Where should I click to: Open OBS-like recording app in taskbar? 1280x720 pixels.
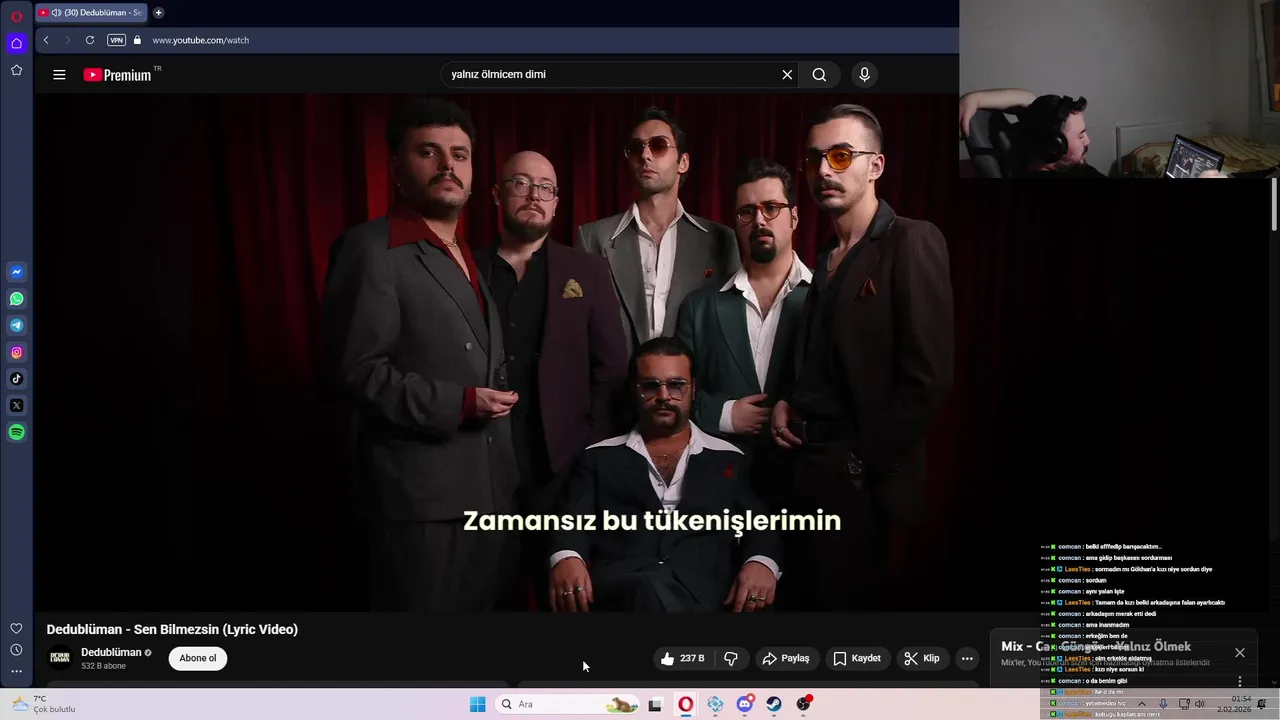[x=804, y=704]
